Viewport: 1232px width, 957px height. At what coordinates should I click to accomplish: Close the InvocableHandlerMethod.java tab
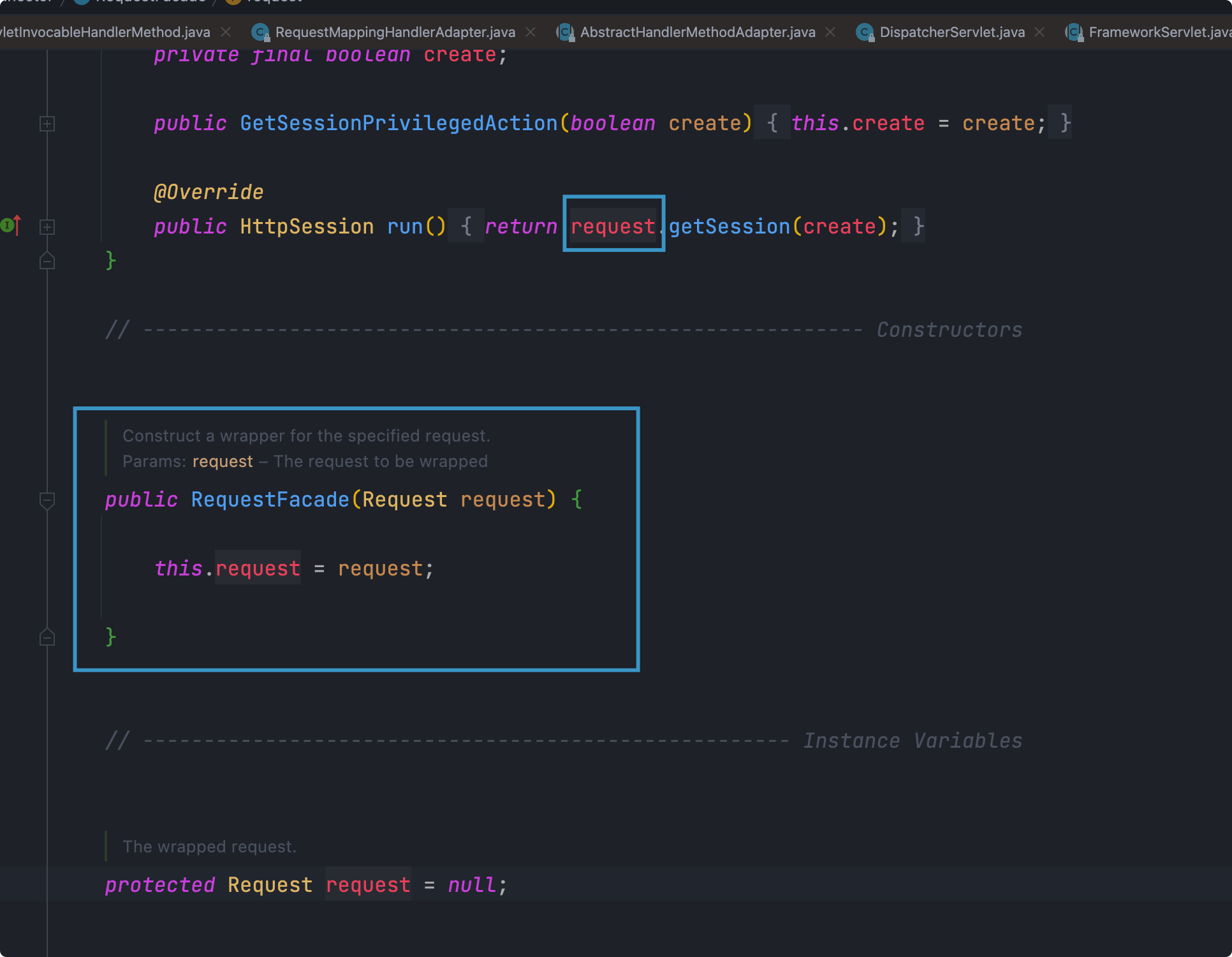coord(226,32)
